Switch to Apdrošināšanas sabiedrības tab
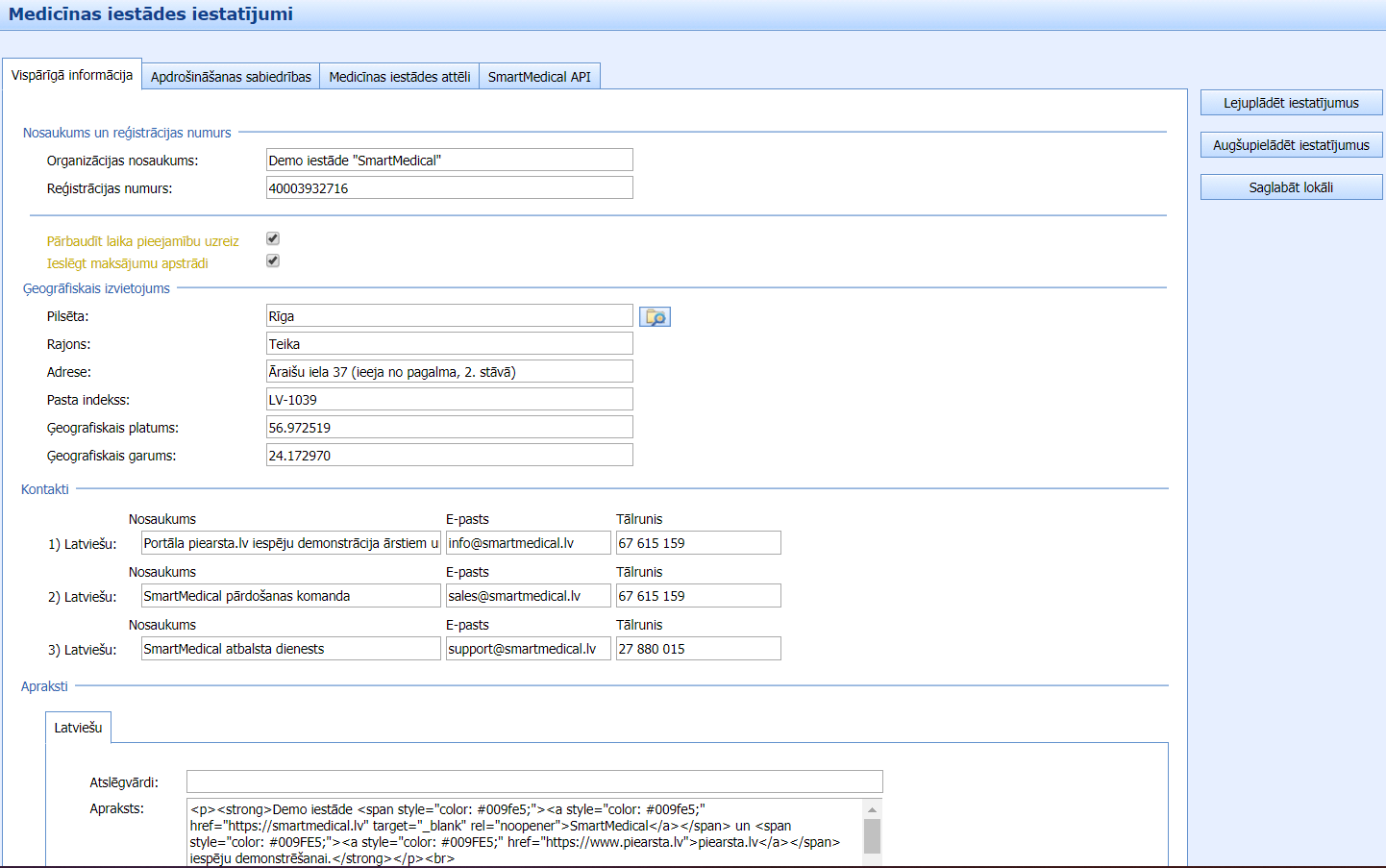The width and height of the screenshot is (1386, 868). tap(231, 77)
